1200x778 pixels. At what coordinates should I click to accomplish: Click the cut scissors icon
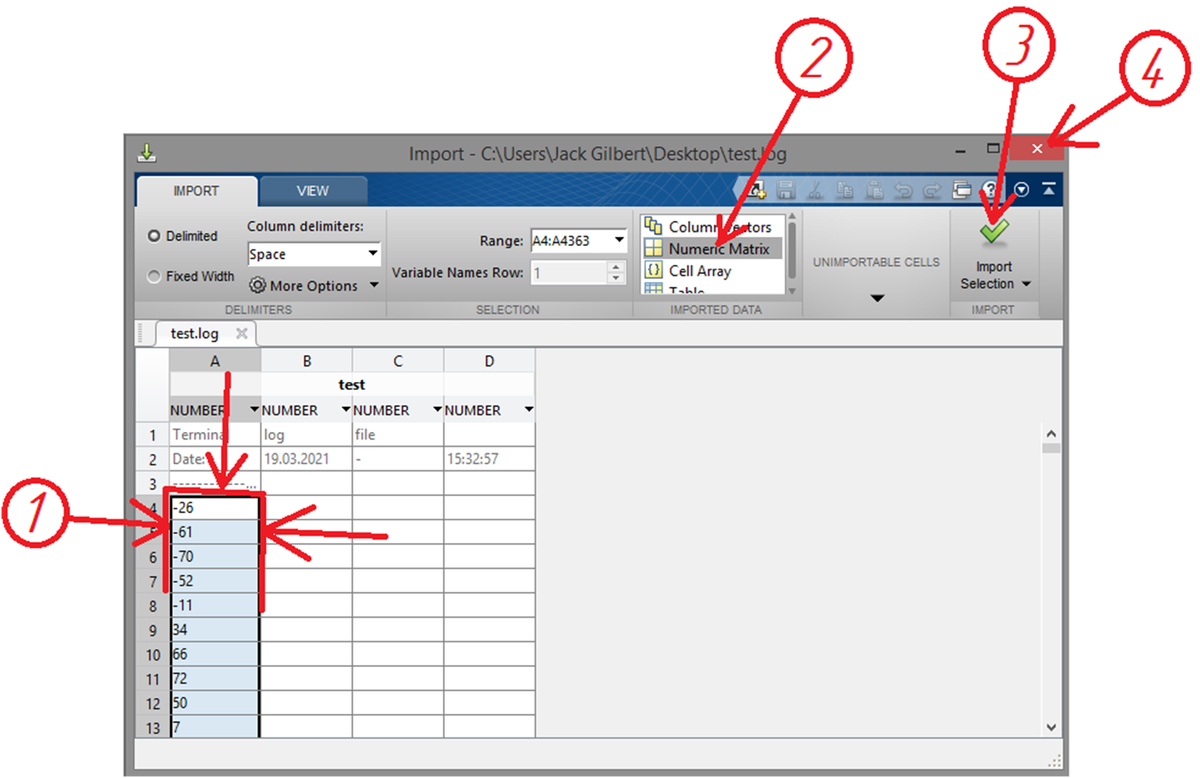click(x=815, y=189)
